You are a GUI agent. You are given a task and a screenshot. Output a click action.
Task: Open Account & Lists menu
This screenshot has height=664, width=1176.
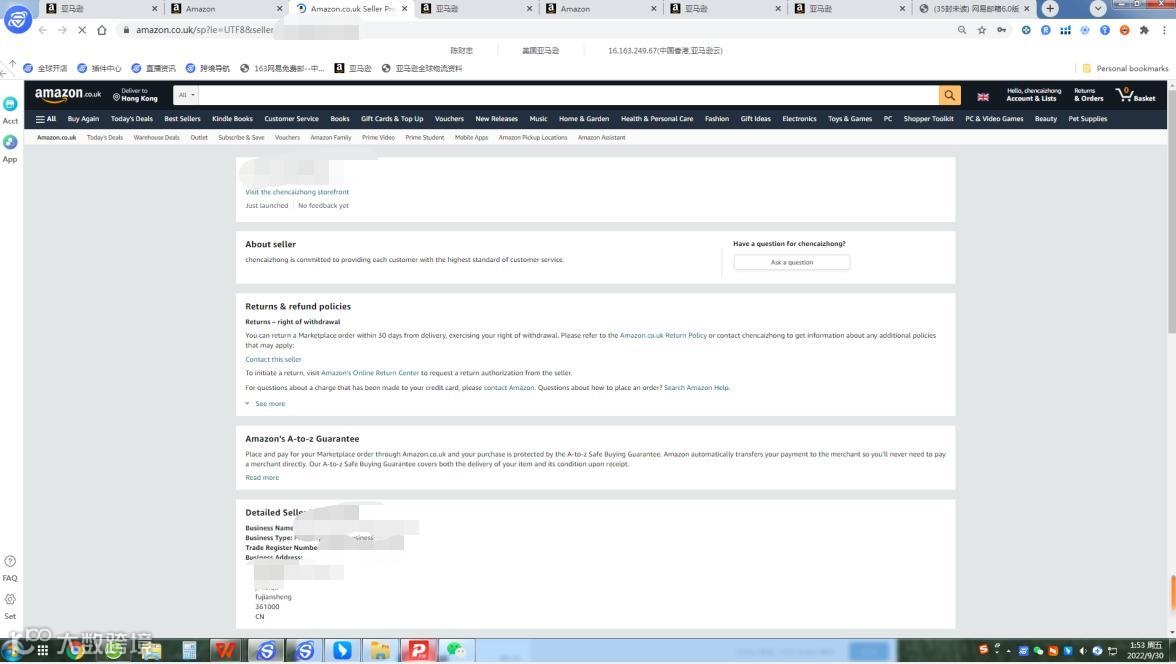1033,95
